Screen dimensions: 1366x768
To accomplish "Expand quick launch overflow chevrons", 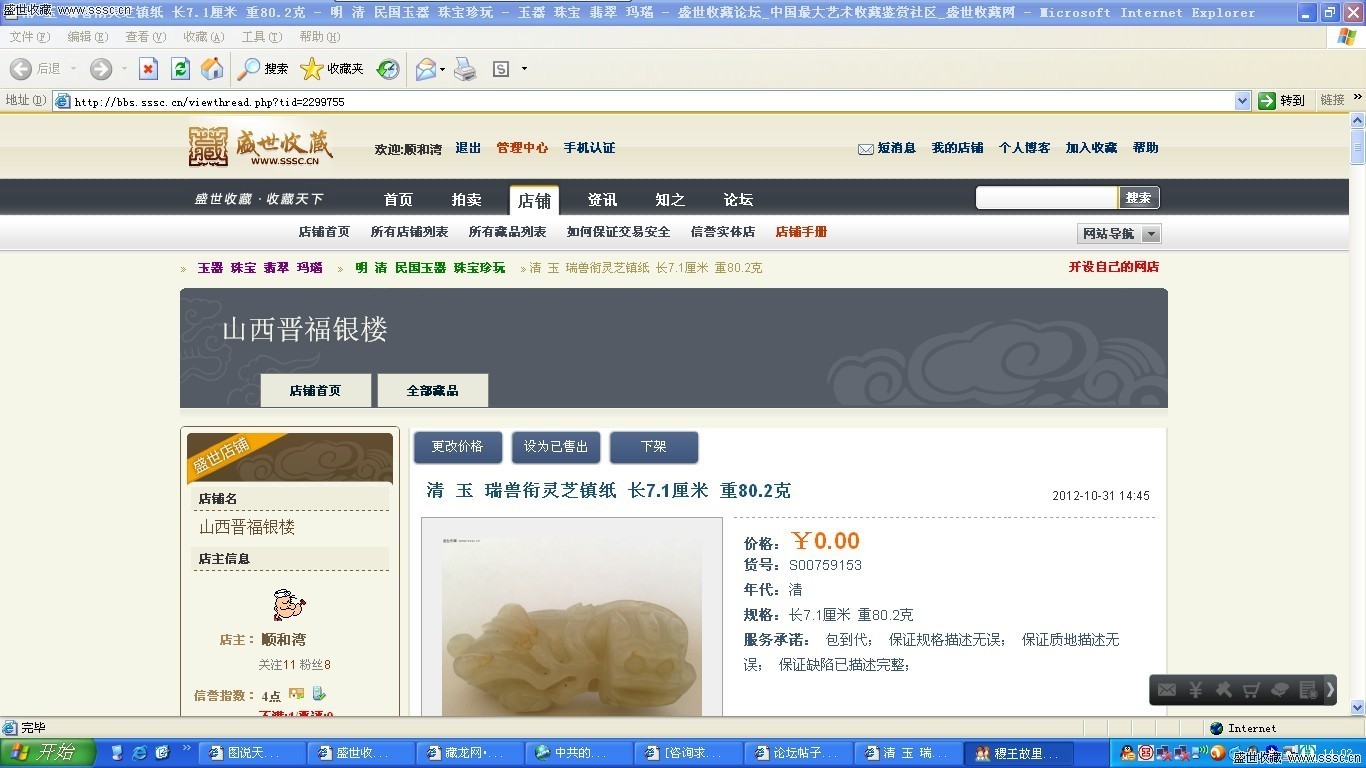I will [x=187, y=748].
